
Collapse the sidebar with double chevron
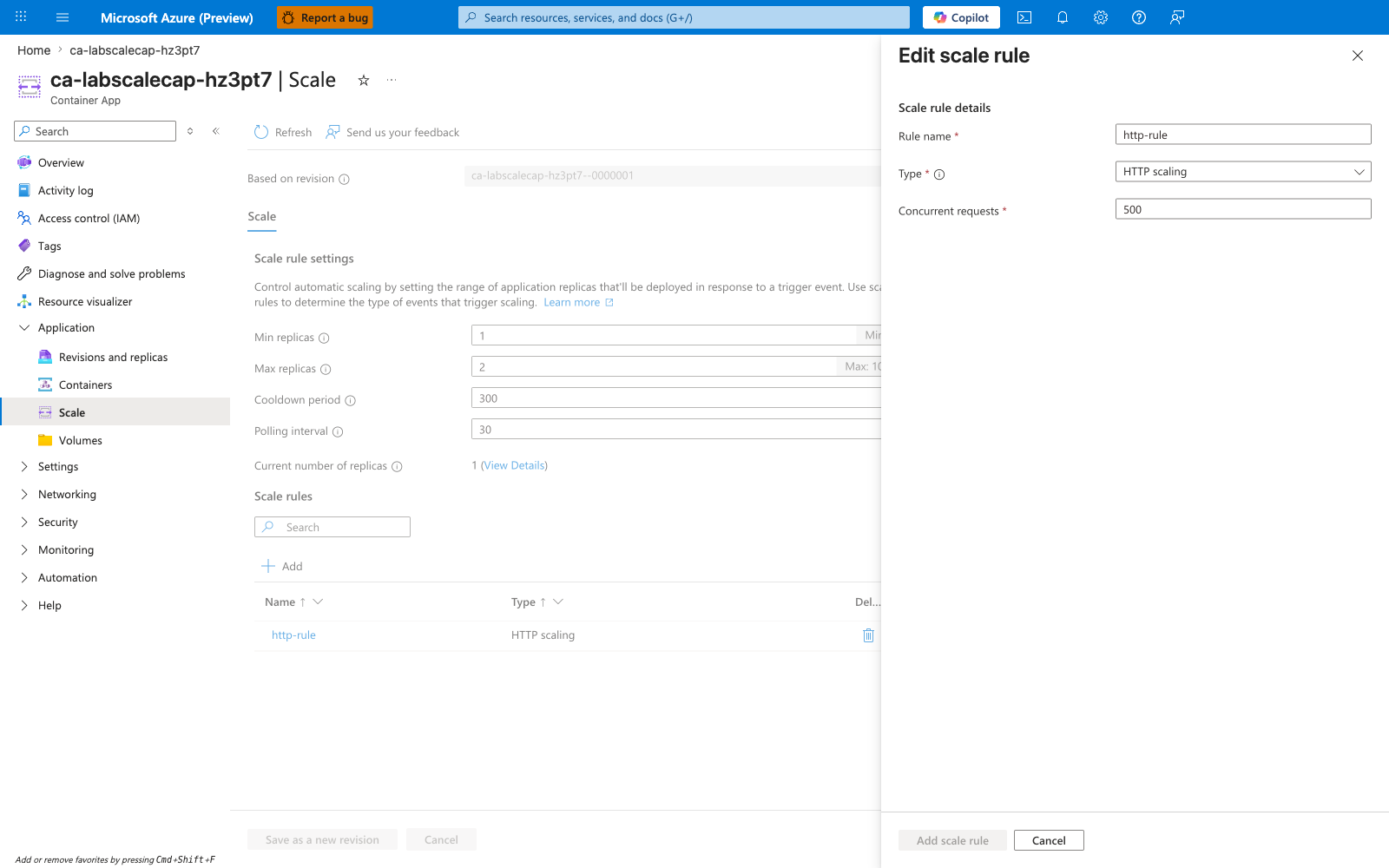[x=216, y=131]
